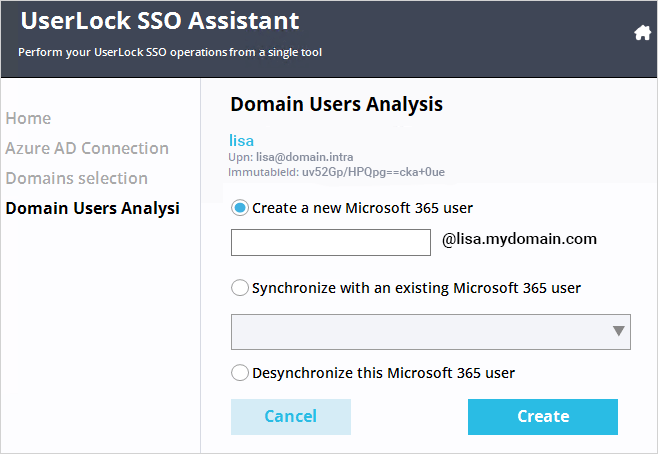The width and height of the screenshot is (658, 454).
Task: Choose the Synchronize with existing user radio button
Action: point(240,288)
